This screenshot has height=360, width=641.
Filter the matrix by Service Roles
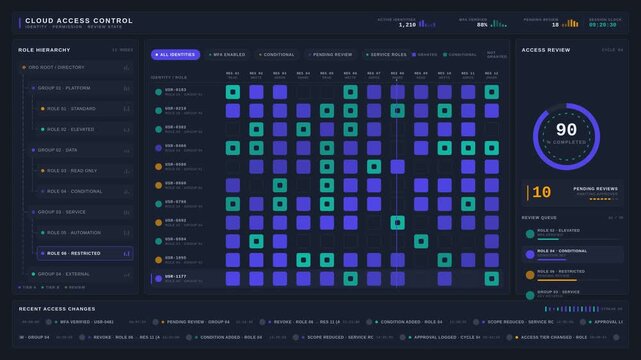(386, 54)
